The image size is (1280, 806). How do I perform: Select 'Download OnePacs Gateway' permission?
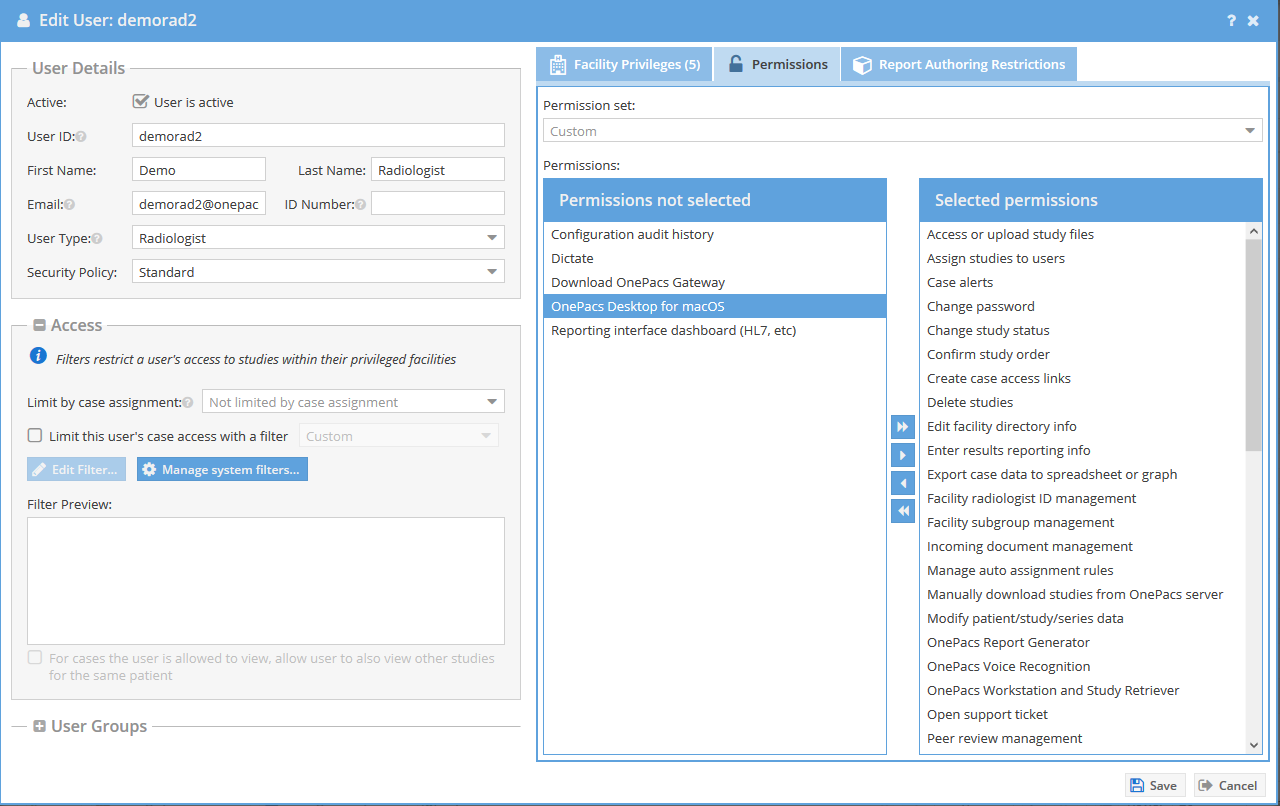[715, 282]
